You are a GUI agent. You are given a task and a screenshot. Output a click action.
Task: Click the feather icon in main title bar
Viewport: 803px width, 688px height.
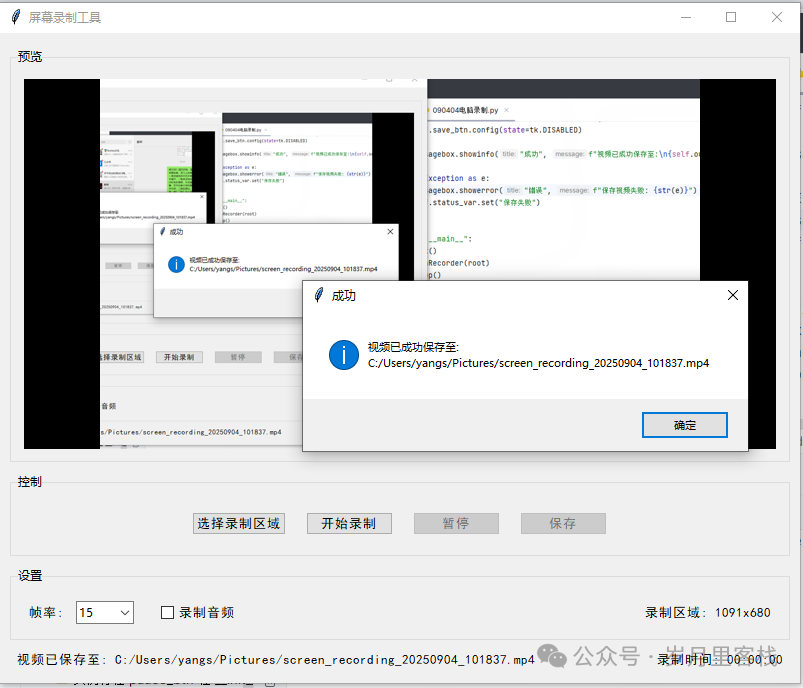click(x=16, y=17)
